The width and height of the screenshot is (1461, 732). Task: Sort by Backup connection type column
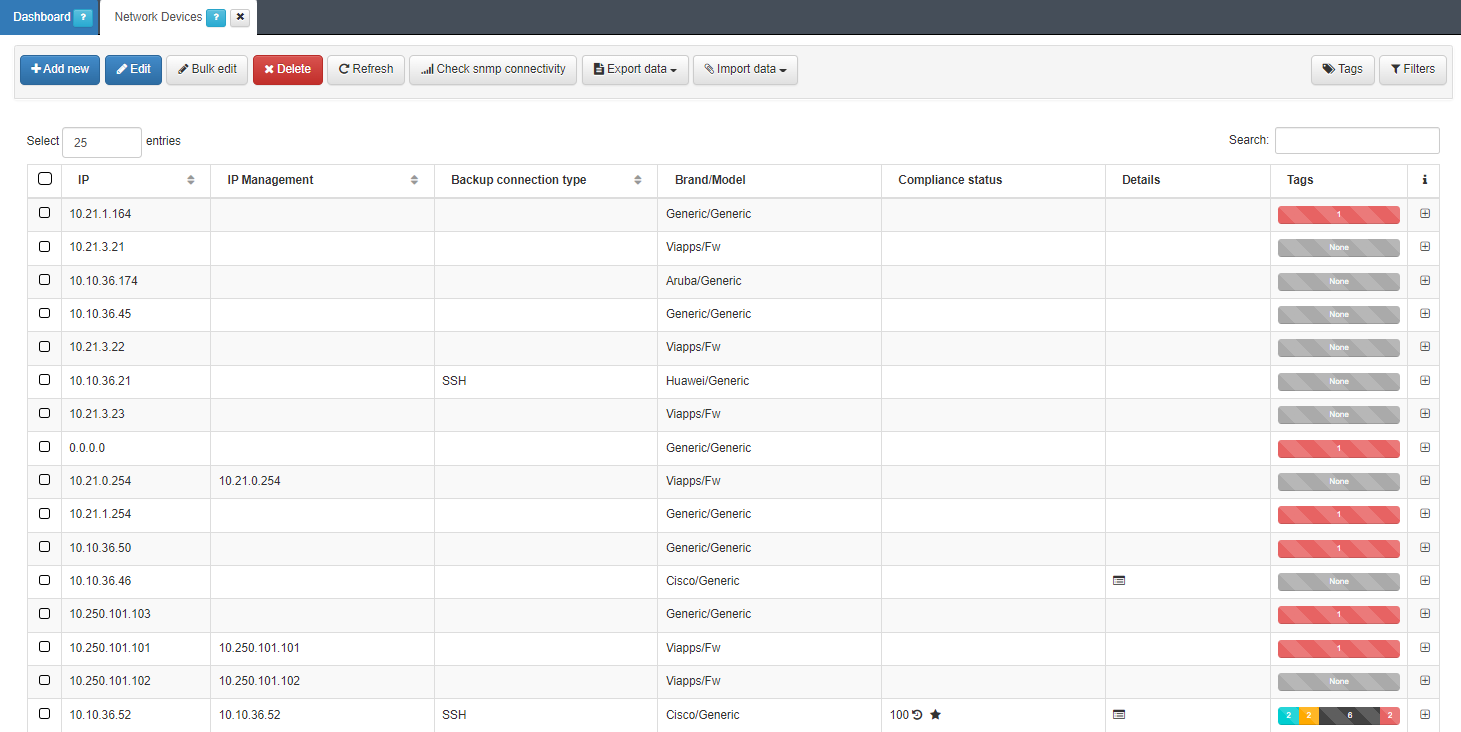click(x=638, y=181)
